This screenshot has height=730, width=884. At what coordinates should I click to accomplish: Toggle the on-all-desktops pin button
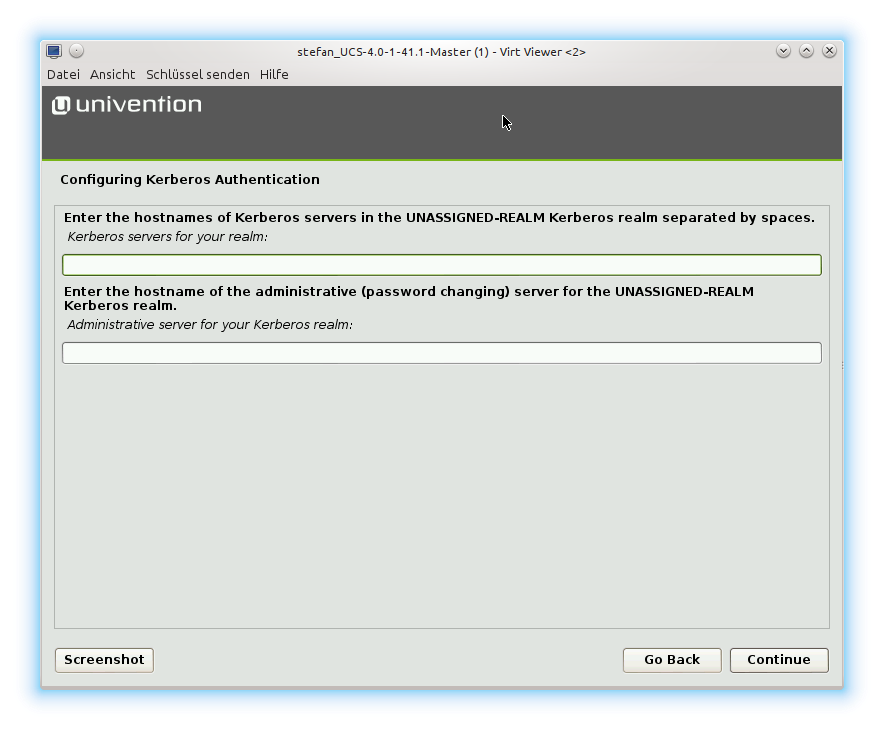[77, 51]
